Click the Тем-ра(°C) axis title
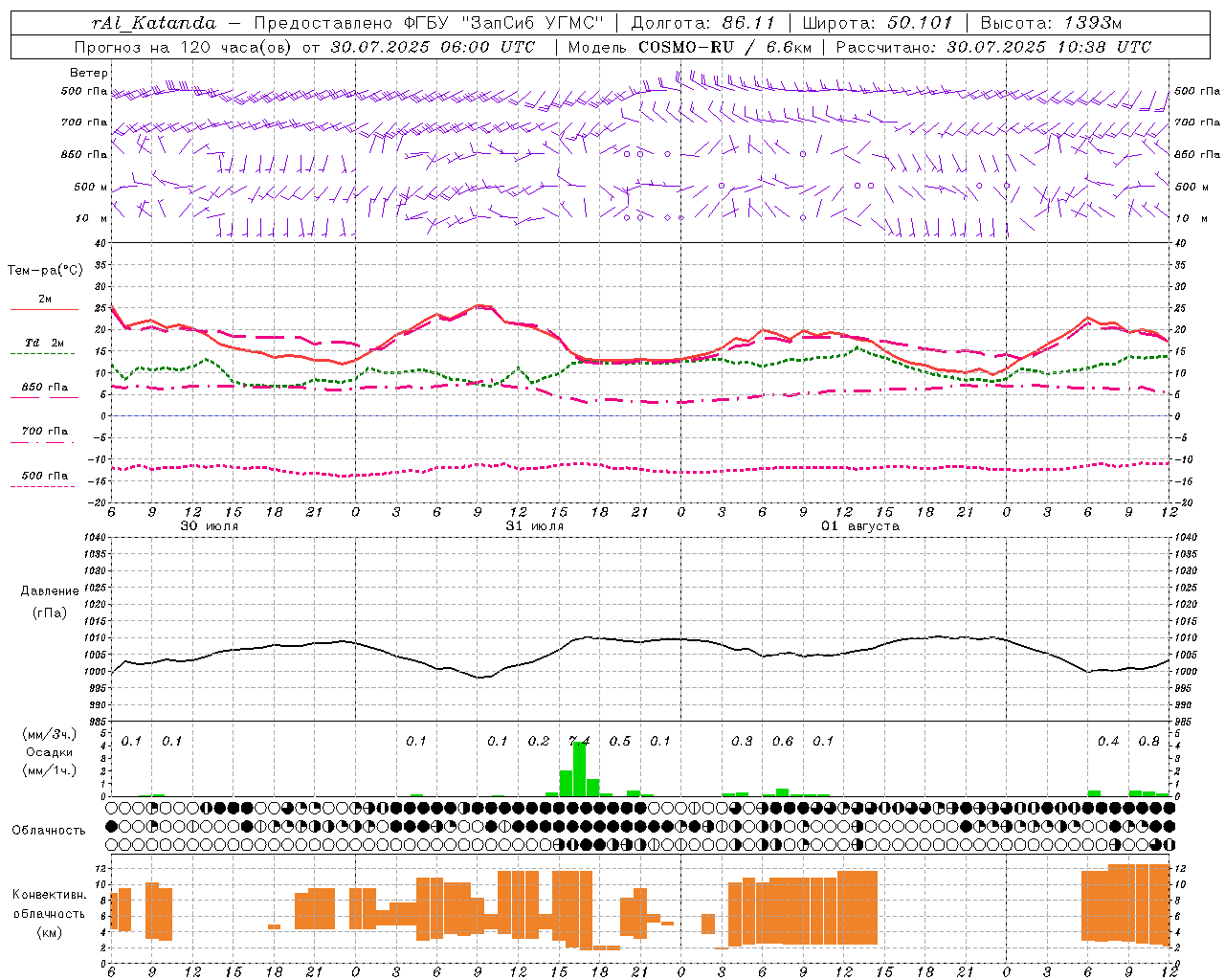The height and width of the screenshot is (980, 1225). coord(45,271)
